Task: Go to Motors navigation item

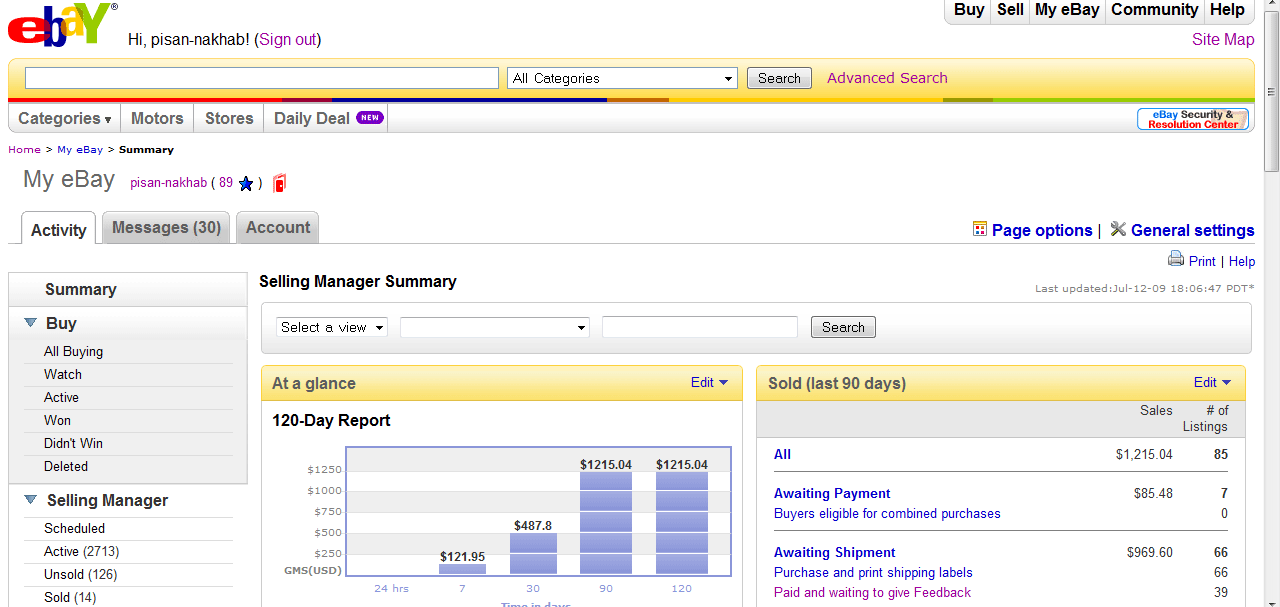Action: click(157, 118)
